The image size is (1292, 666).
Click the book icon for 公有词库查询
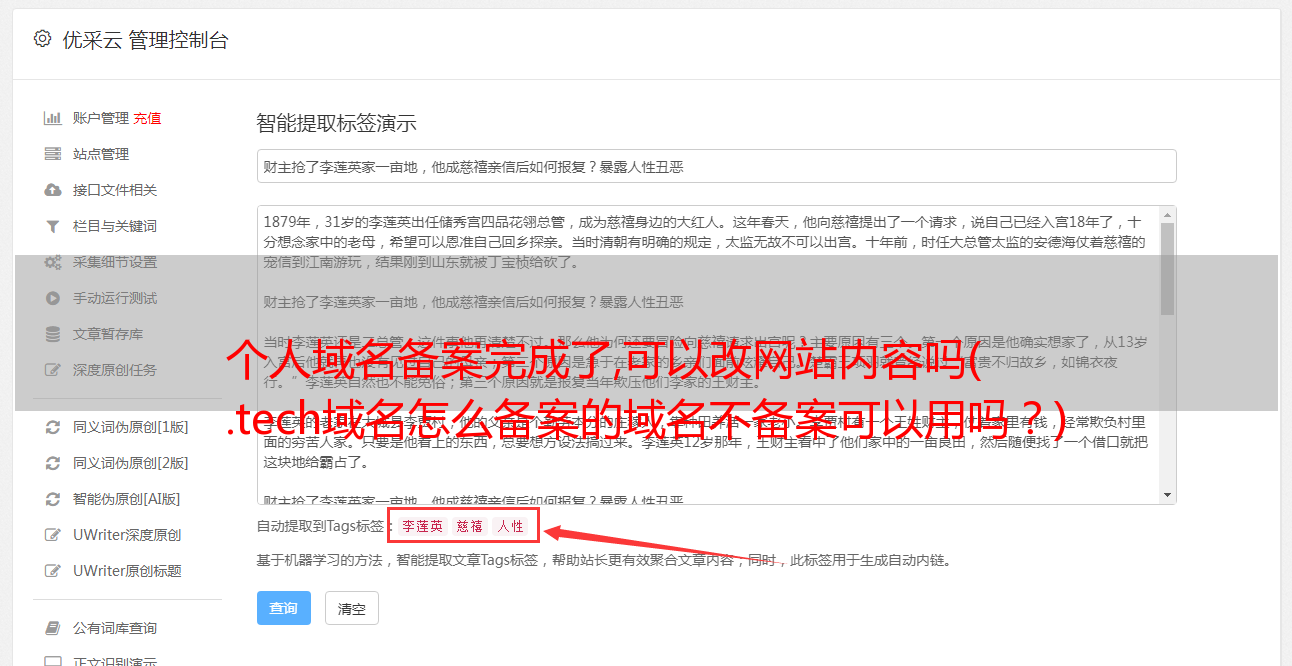point(53,628)
